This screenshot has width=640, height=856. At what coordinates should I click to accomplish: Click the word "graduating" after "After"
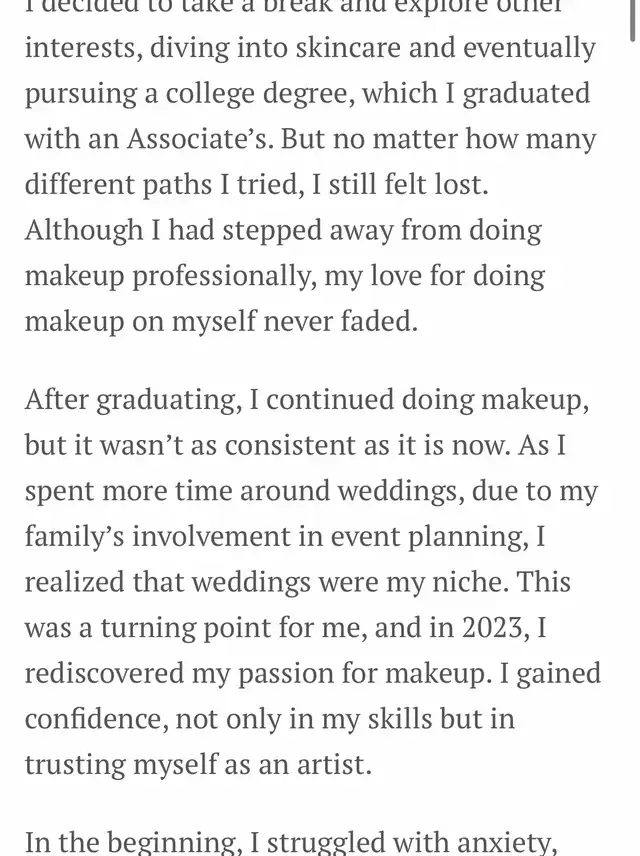coord(163,400)
